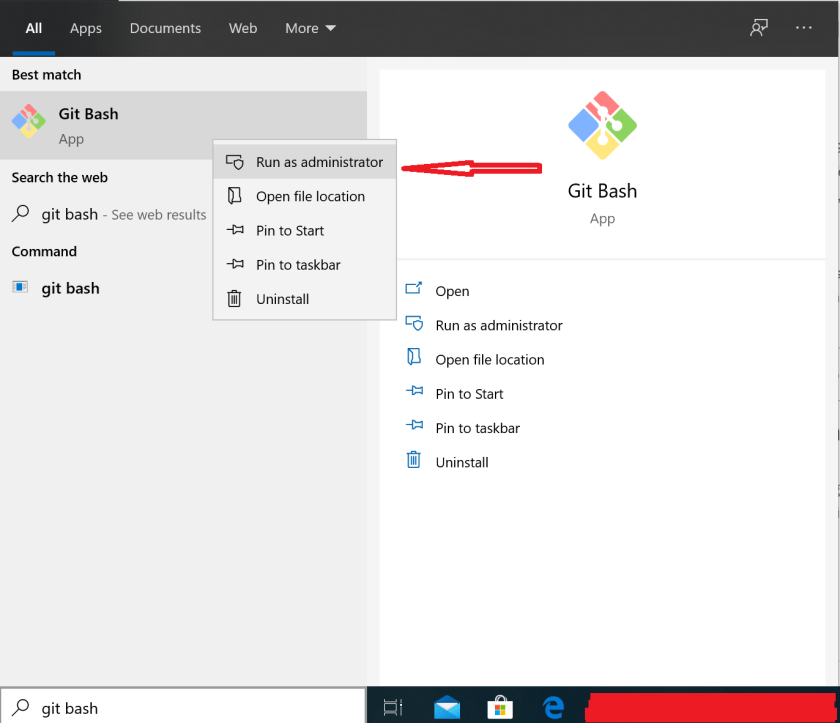This screenshot has height=723, width=840.
Task: Click the Open icon in details pane
Action: pyautogui.click(x=414, y=289)
